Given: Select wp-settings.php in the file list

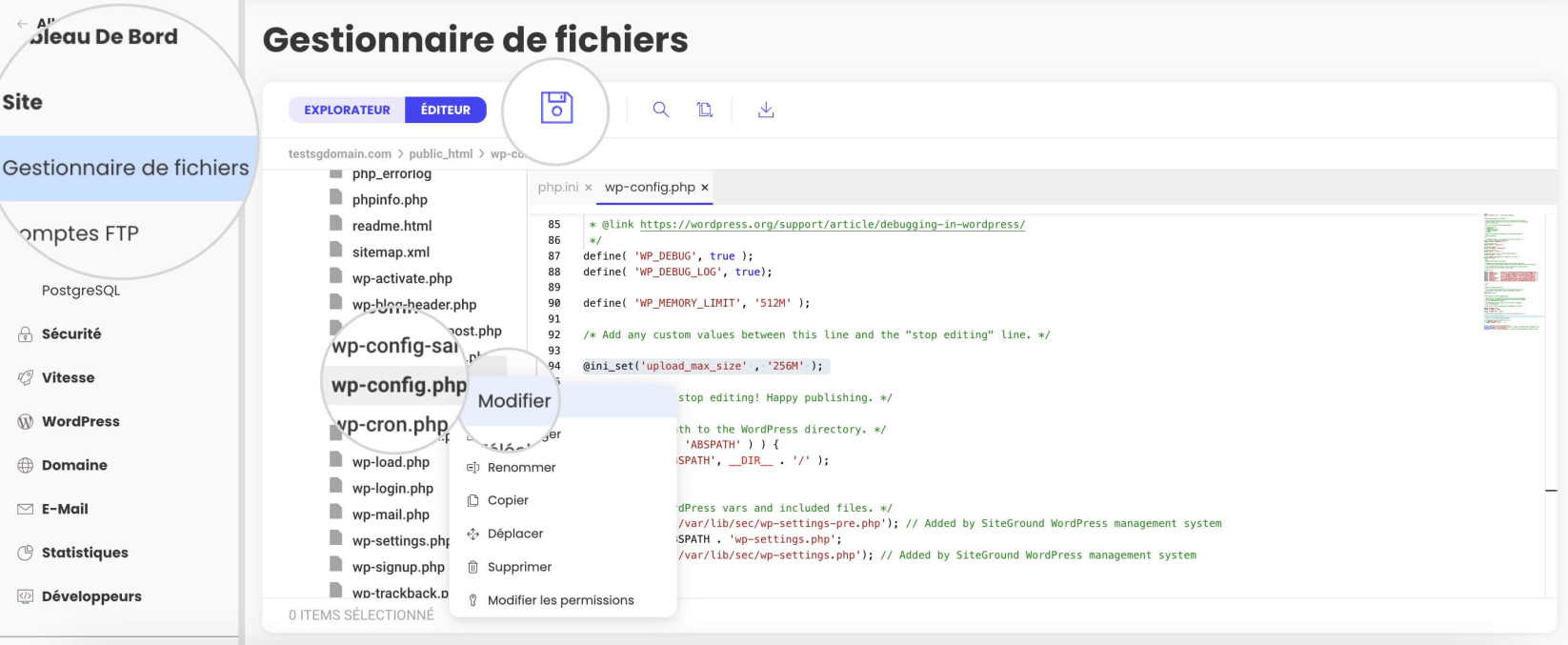Looking at the screenshot, I should [400, 540].
